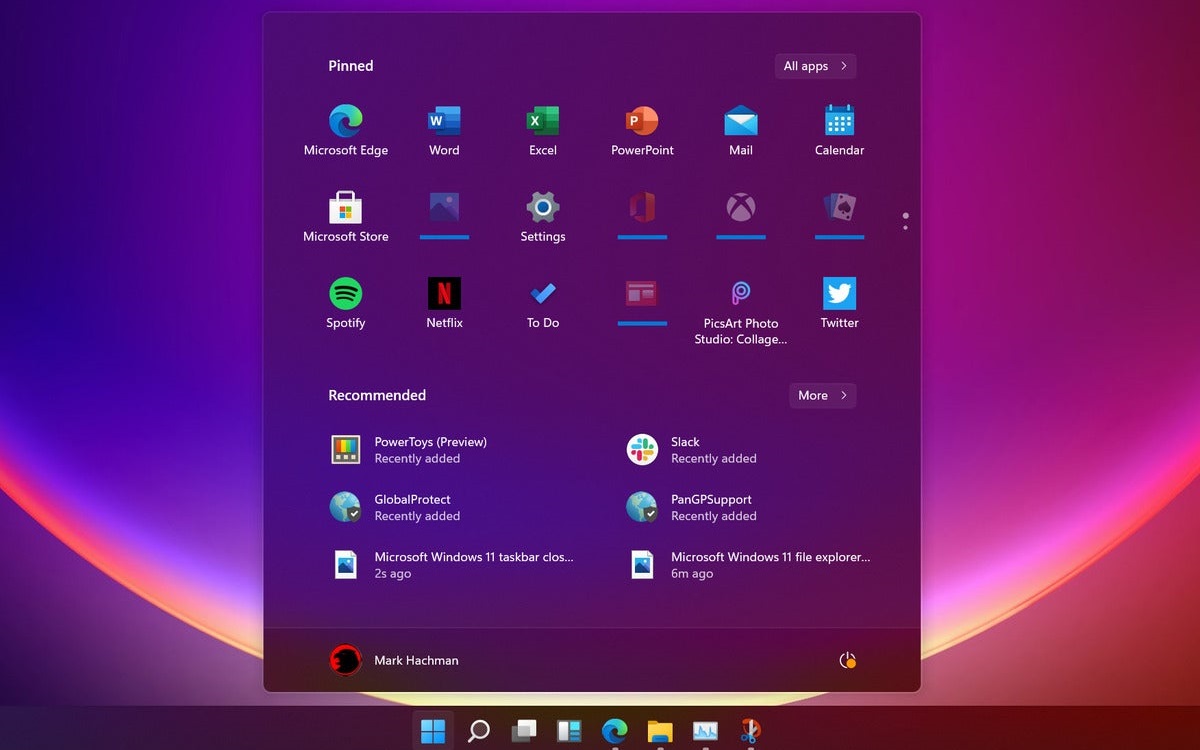Open recommended PowerToys (Preview)
The width and height of the screenshot is (1200, 750).
click(x=410, y=450)
